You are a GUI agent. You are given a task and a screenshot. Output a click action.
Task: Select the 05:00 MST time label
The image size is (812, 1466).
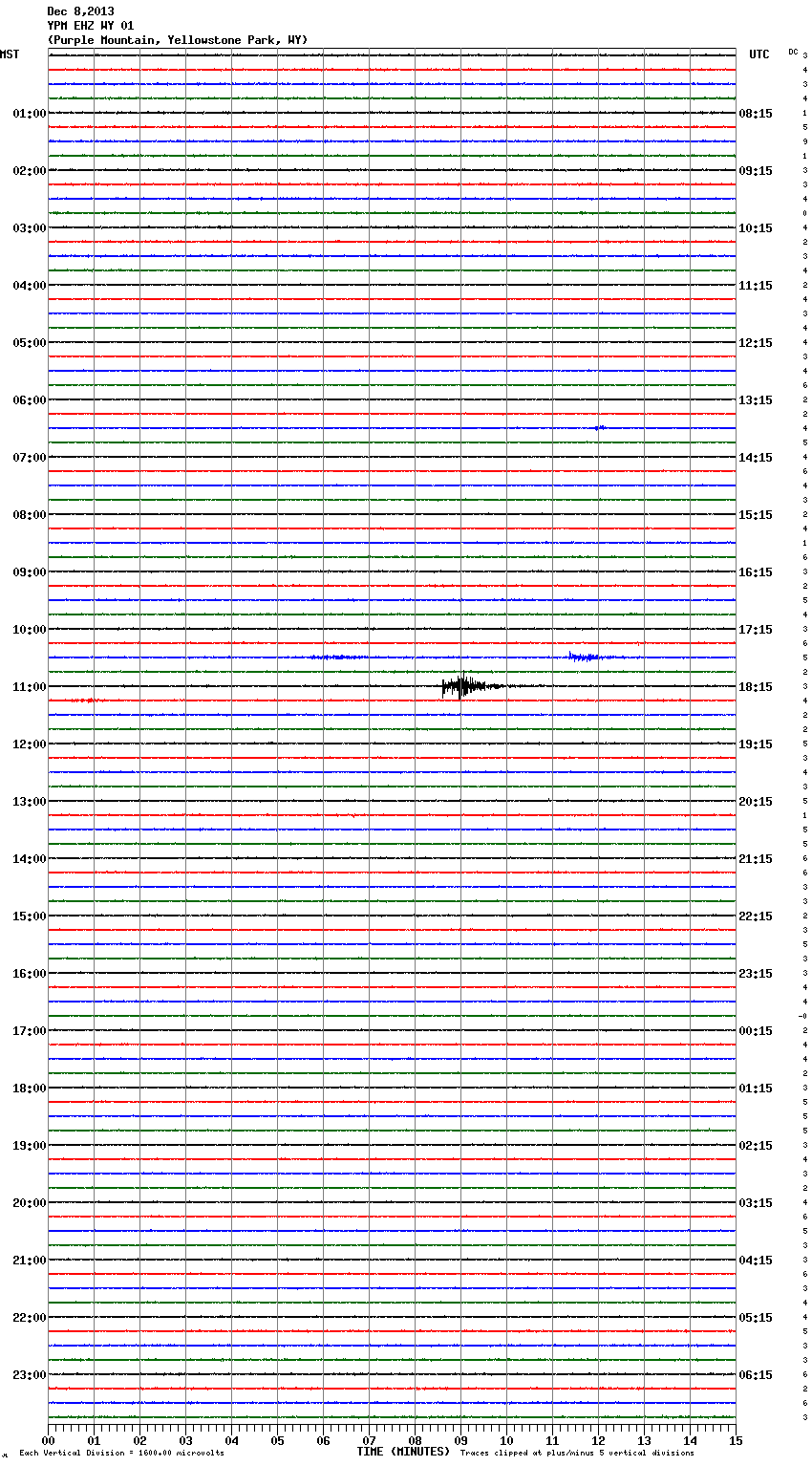(x=30, y=343)
